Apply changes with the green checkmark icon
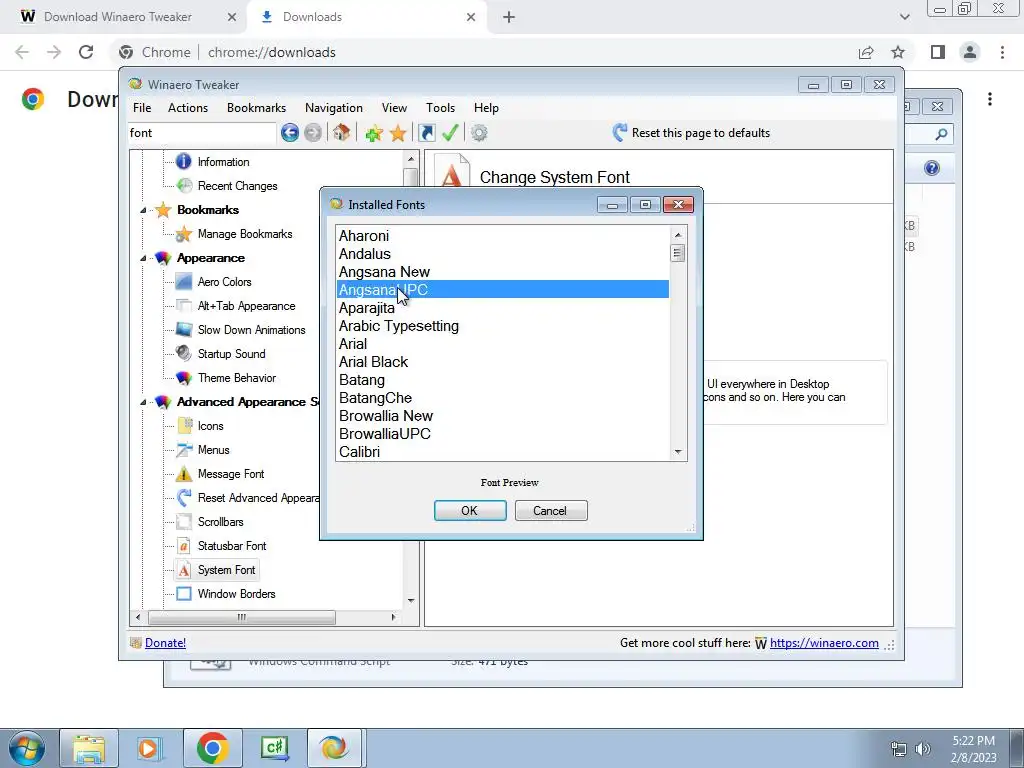Screen dimensions: 1024x768 pyautogui.click(x=450, y=133)
